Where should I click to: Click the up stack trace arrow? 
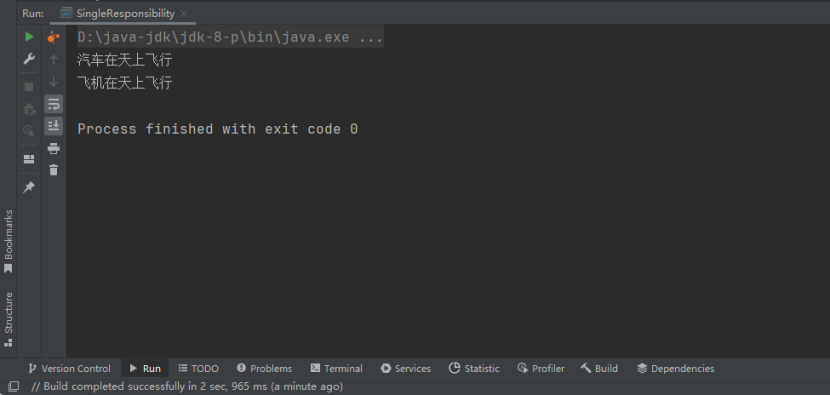[53, 59]
